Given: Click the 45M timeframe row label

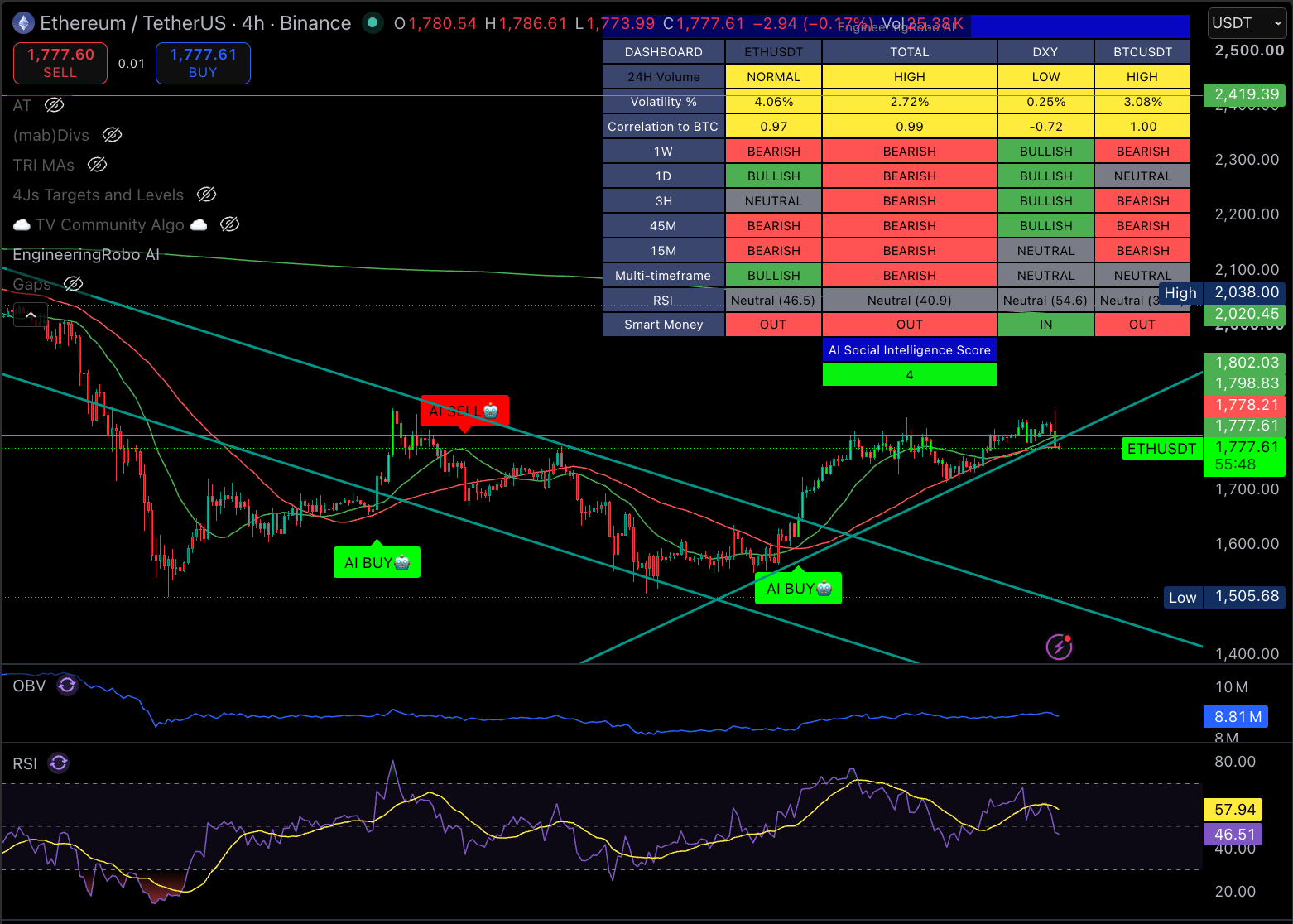Looking at the screenshot, I should 664,226.
